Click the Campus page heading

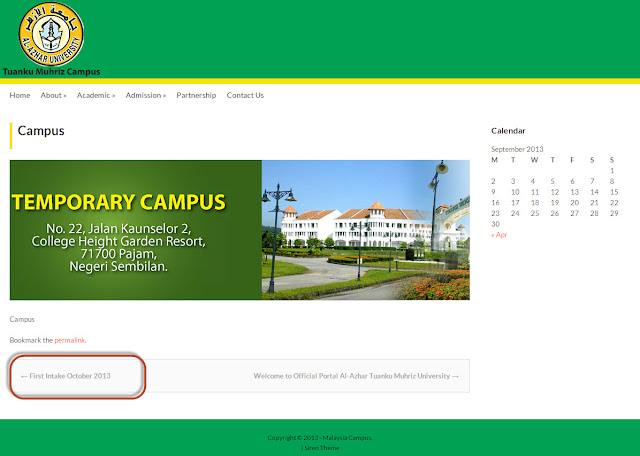pyautogui.click(x=41, y=131)
